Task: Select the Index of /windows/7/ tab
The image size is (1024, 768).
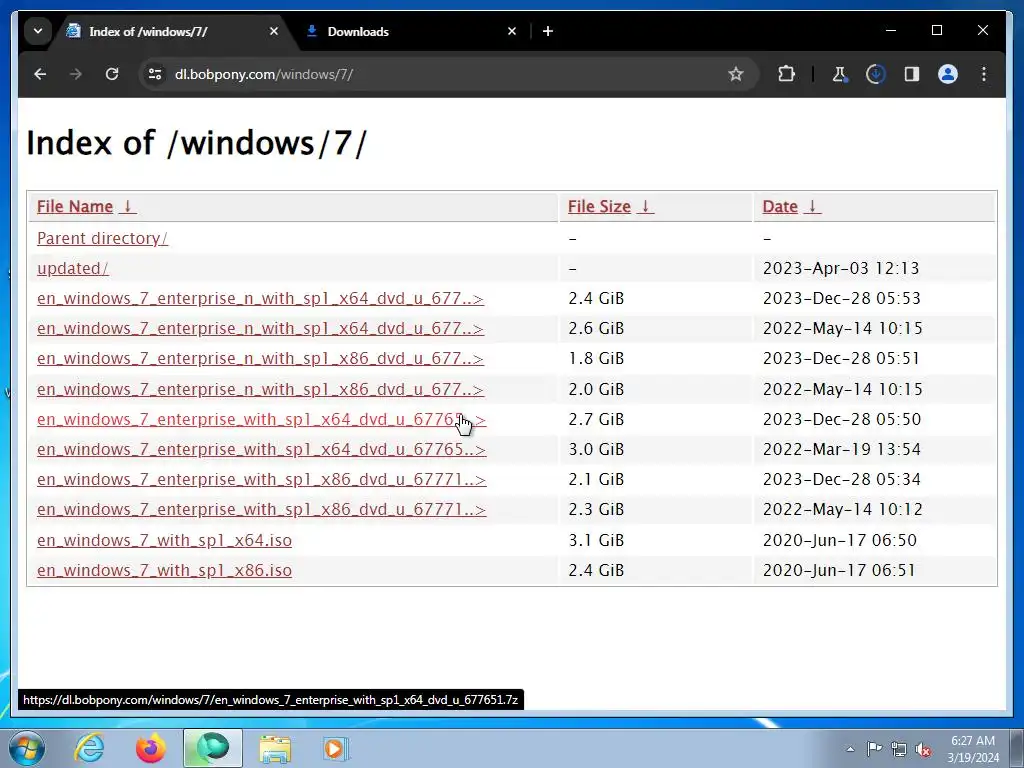Action: (174, 31)
